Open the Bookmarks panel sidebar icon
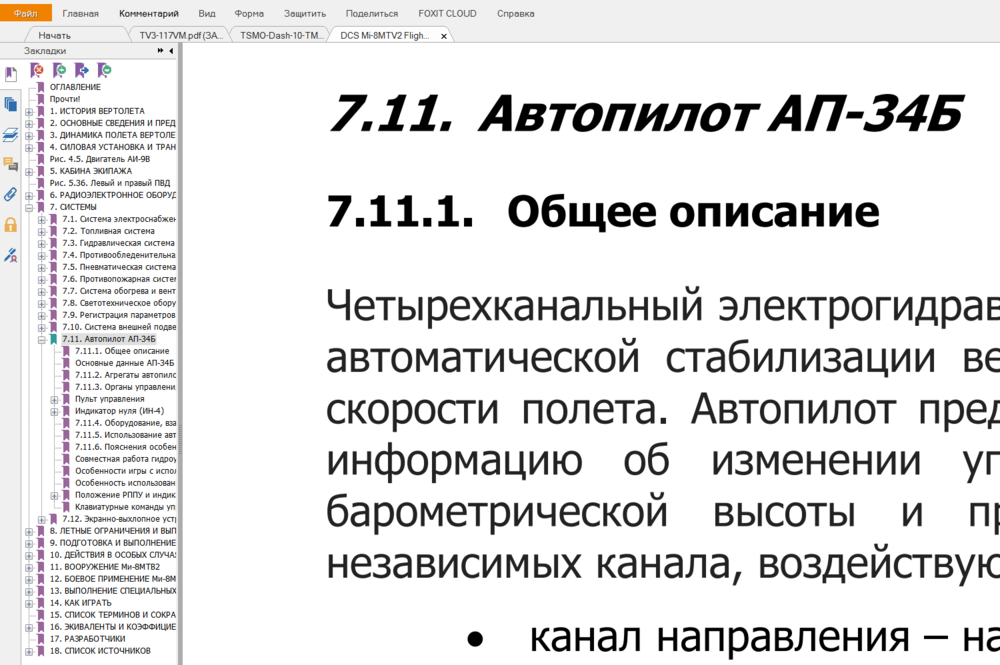 click(x=11, y=74)
